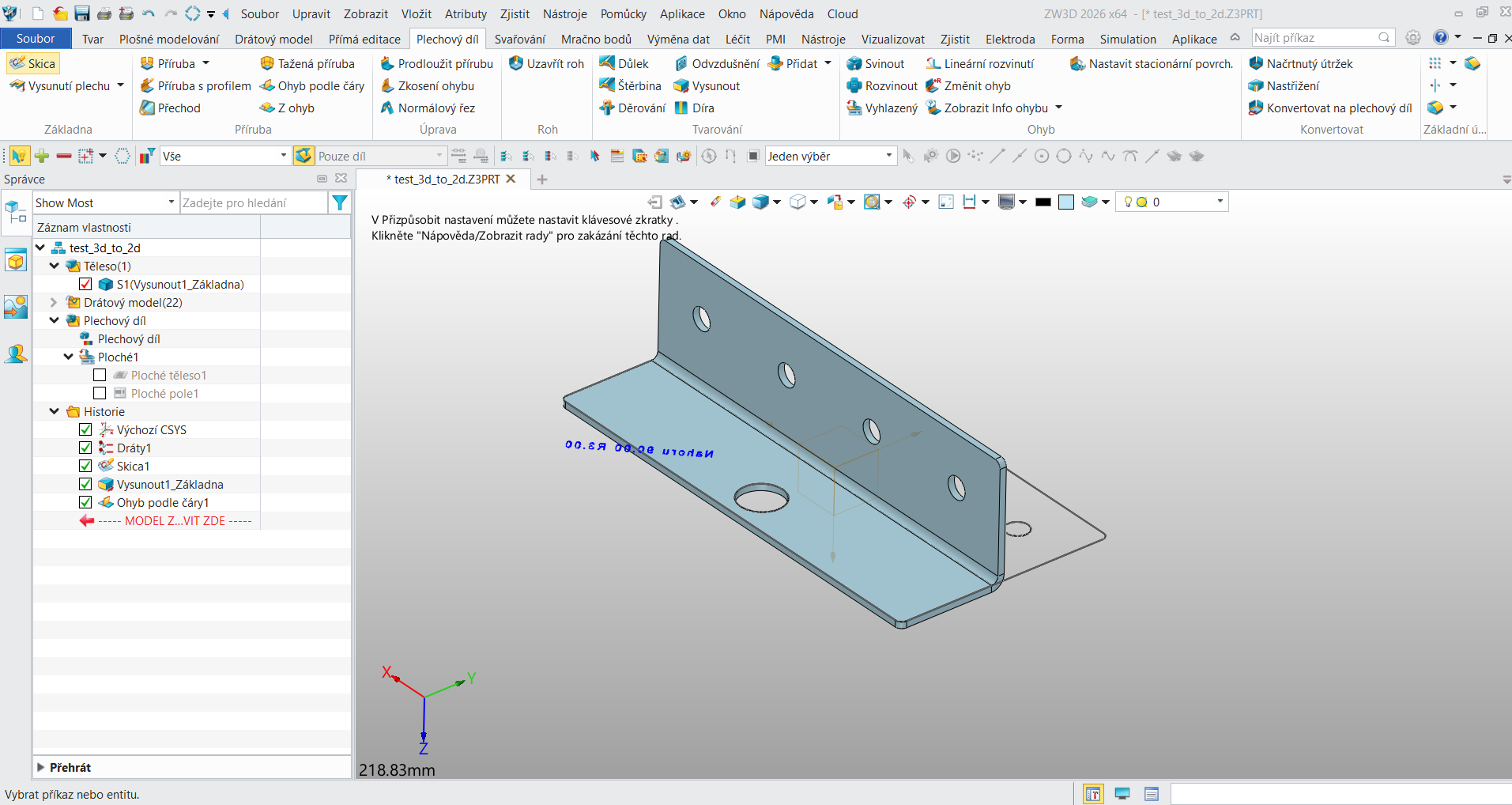
Task: Click the Najít příkaz search field
Action: click(x=1314, y=37)
